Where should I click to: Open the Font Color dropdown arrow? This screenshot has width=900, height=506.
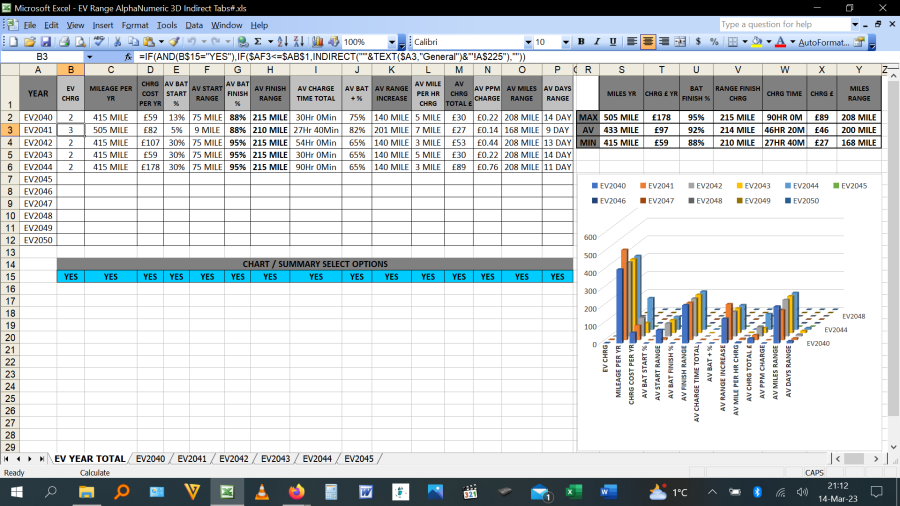pyautogui.click(x=793, y=42)
